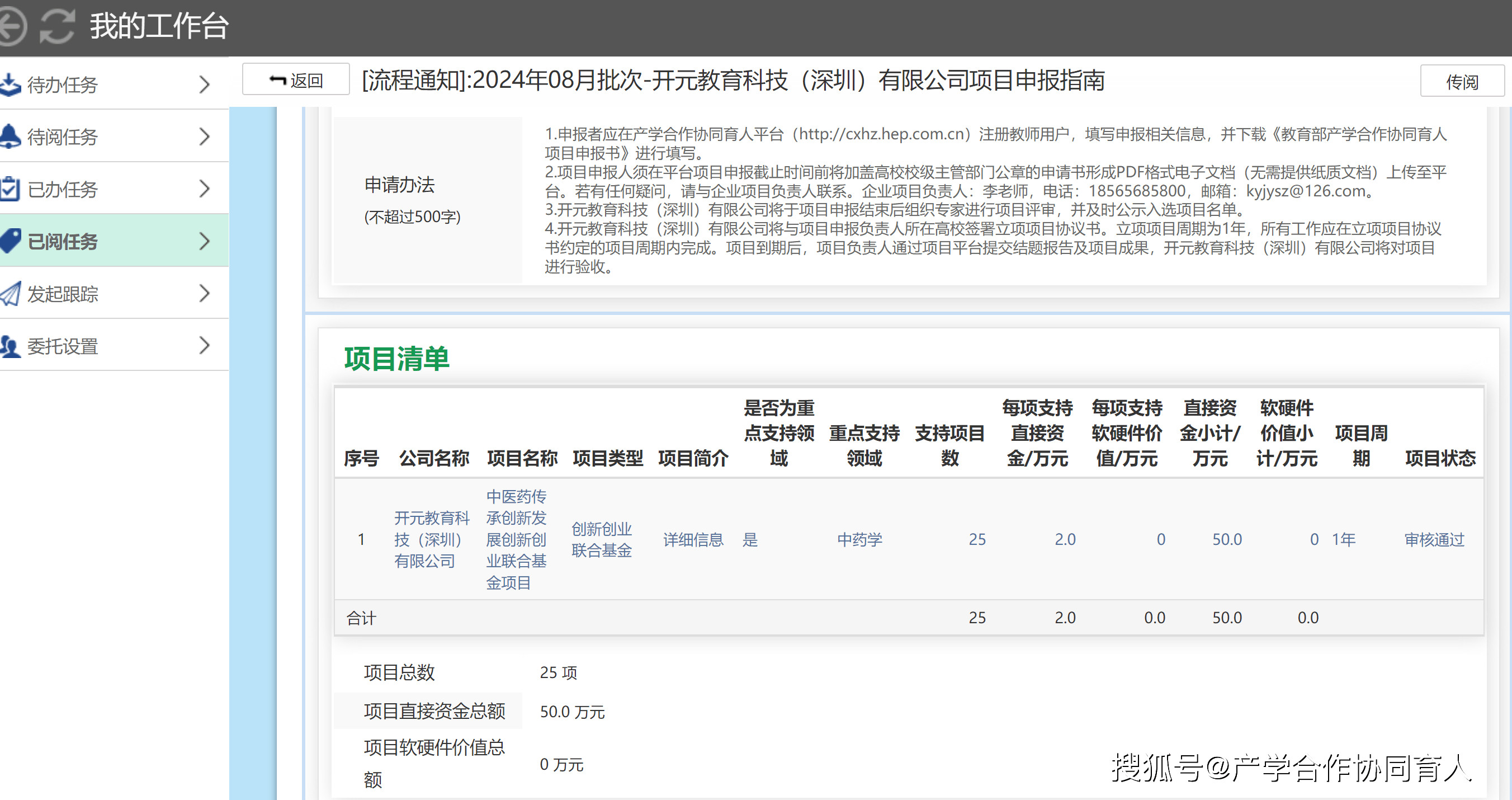Click the 合计 row label
Image resolution: width=1512 pixels, height=800 pixels.
coord(361,617)
